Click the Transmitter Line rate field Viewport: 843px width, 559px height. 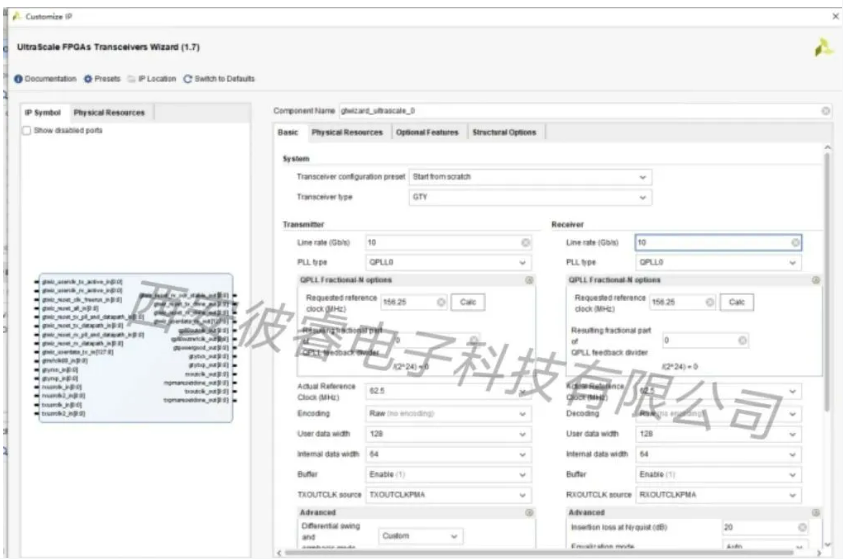pyautogui.click(x=448, y=243)
